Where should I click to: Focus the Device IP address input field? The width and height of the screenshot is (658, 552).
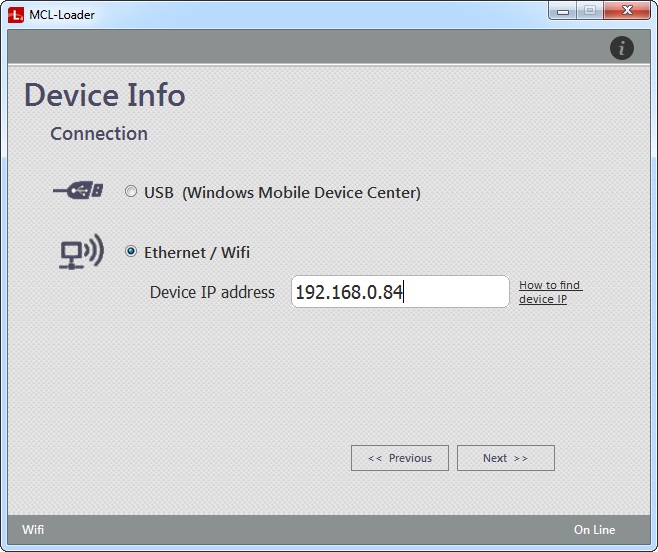[x=400, y=292]
